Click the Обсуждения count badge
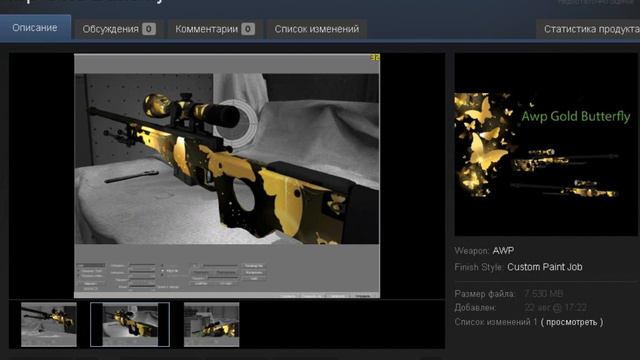 [x=149, y=29]
